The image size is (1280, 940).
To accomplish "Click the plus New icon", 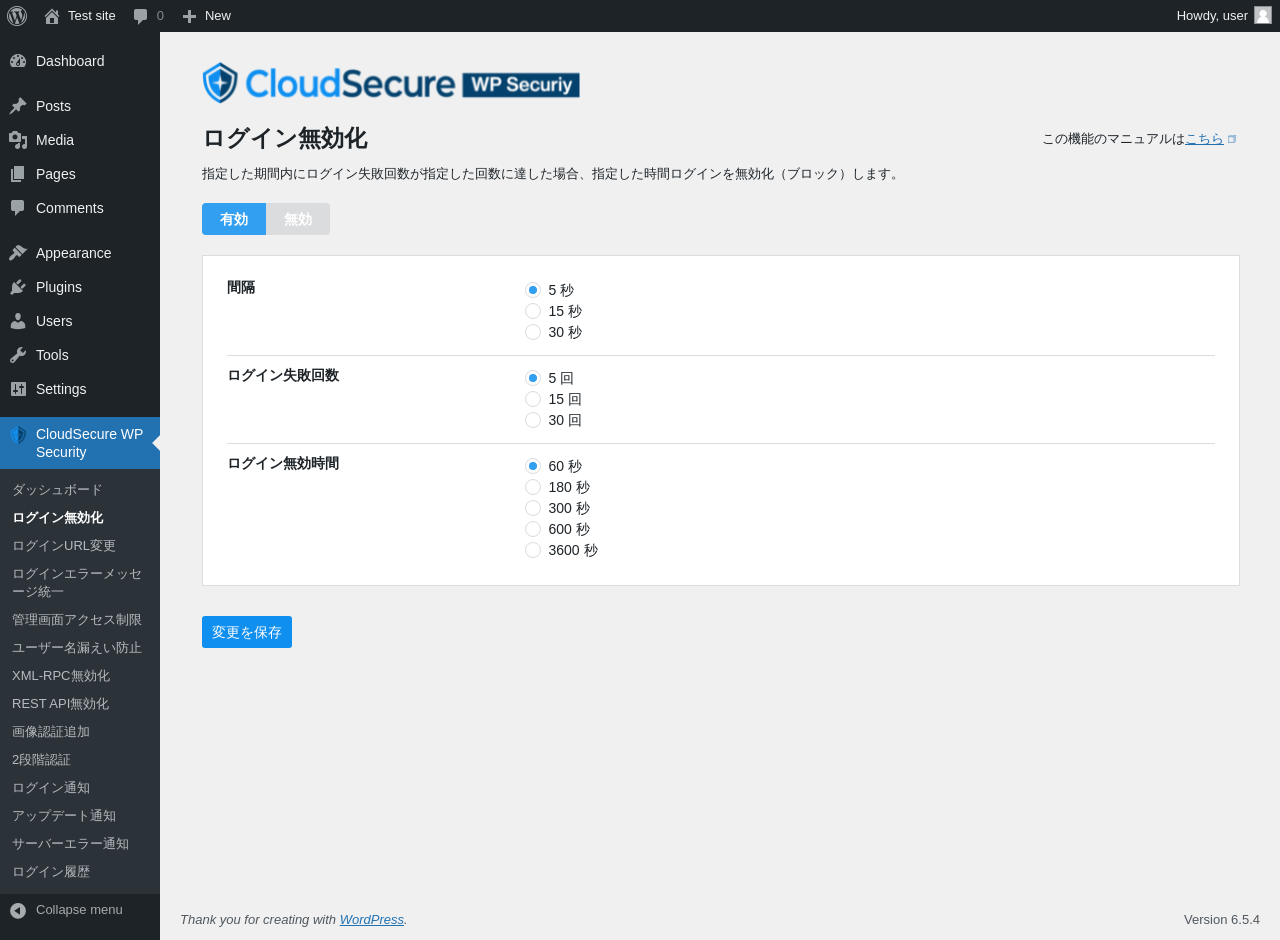I will point(189,16).
